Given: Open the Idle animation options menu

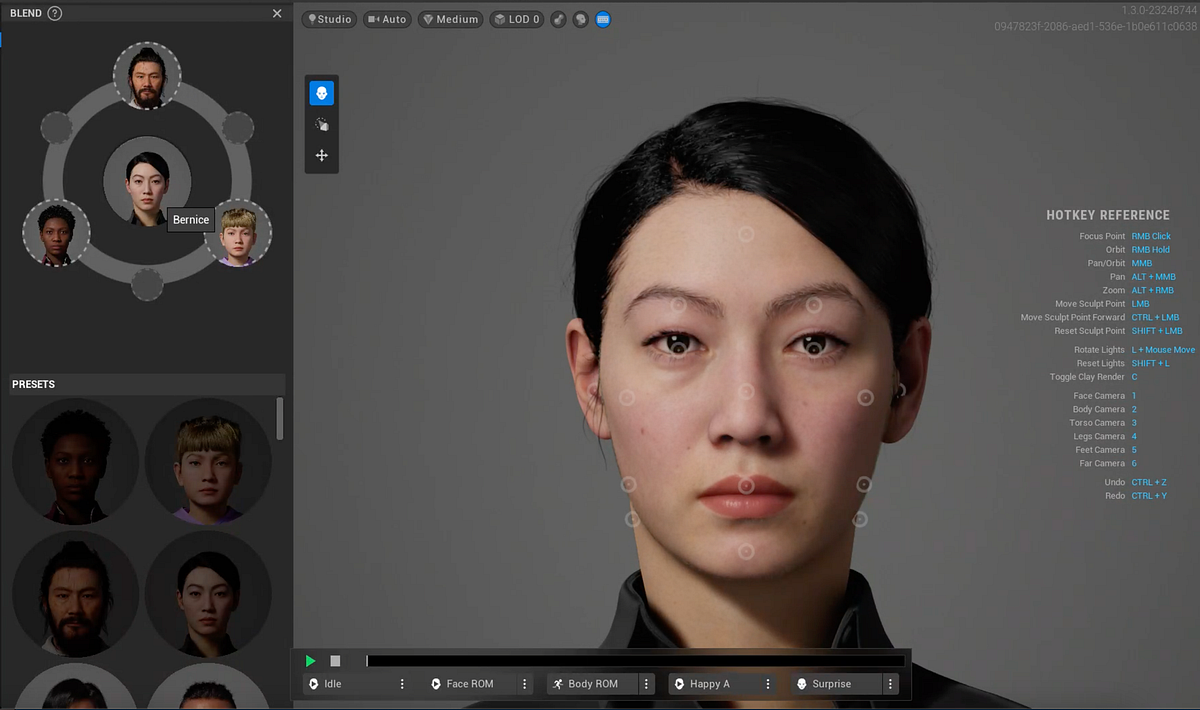Looking at the screenshot, I should coord(402,683).
